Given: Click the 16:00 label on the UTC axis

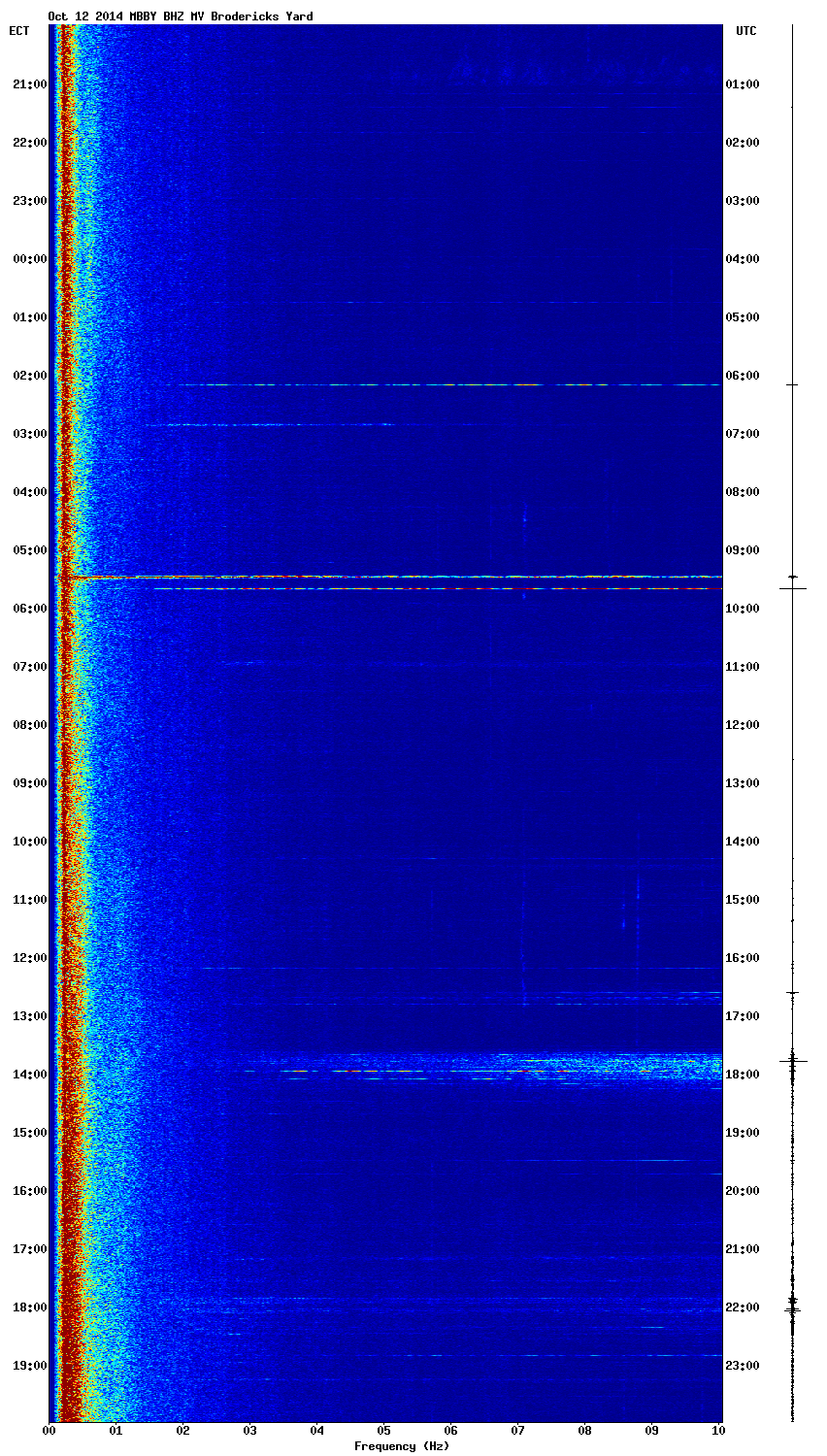Looking at the screenshot, I should point(743,958).
